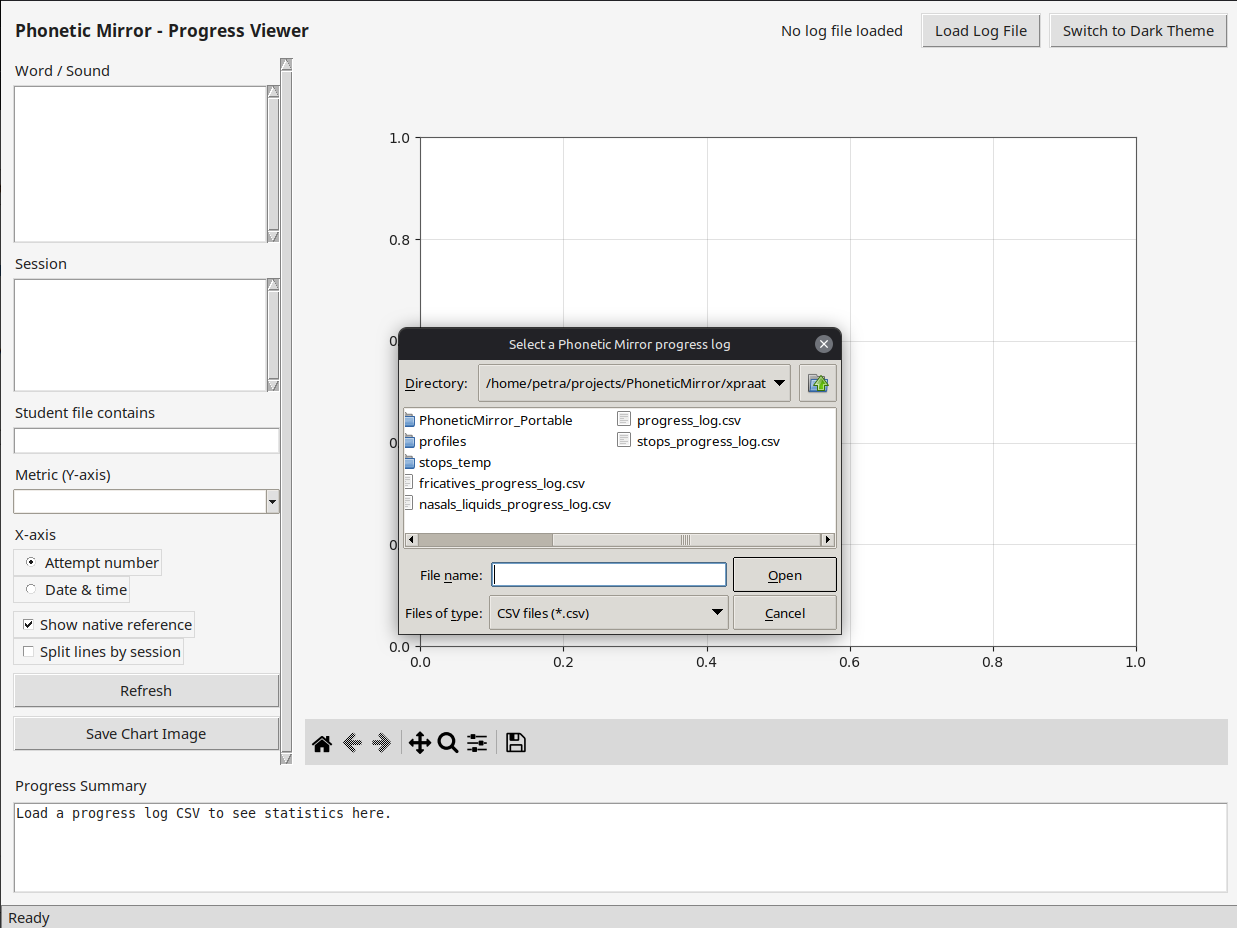Click Load Log File button
Screen dimensions: 1237x928
(981, 31)
